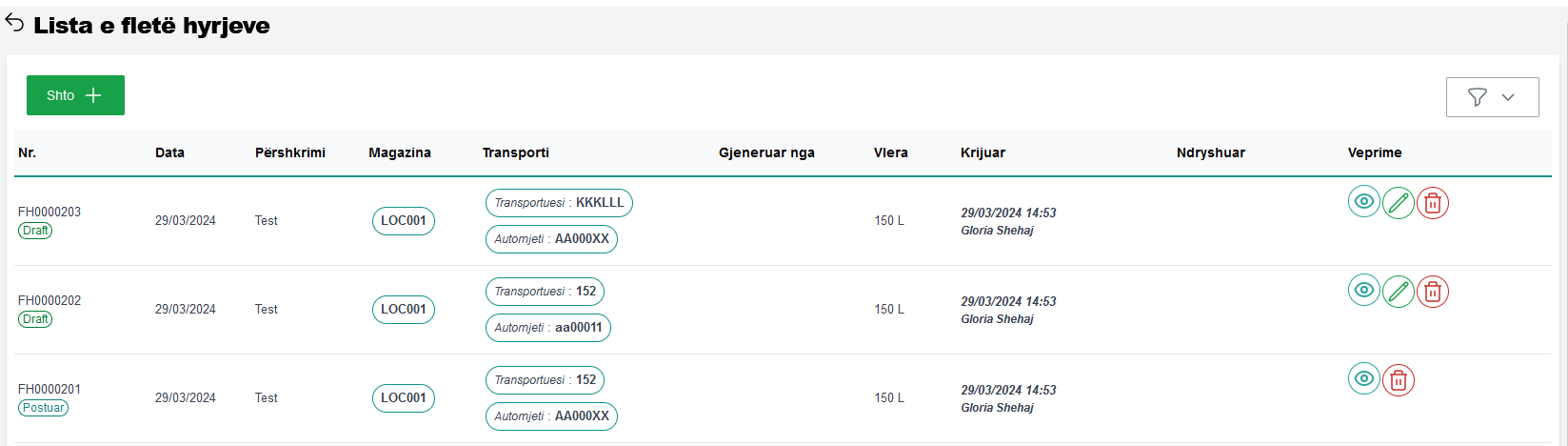Viewport: 1568px width, 446px height.
Task: View entry FH0000201 with the eye icon
Action: pos(1363,379)
